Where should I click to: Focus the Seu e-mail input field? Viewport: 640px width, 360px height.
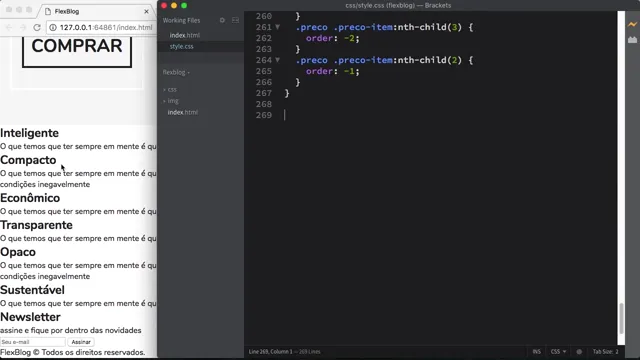coord(33,342)
